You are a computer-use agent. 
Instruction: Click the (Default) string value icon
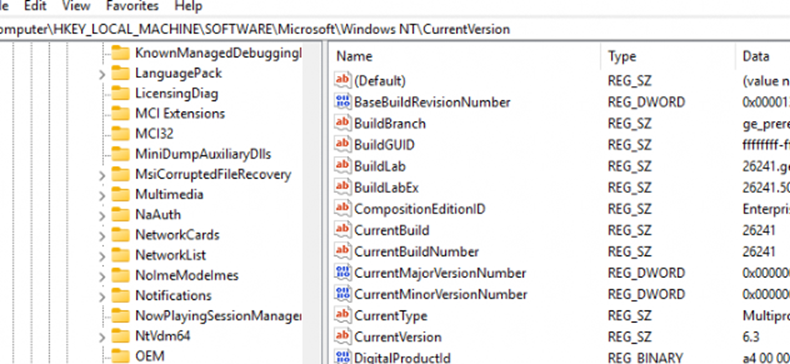(x=343, y=81)
